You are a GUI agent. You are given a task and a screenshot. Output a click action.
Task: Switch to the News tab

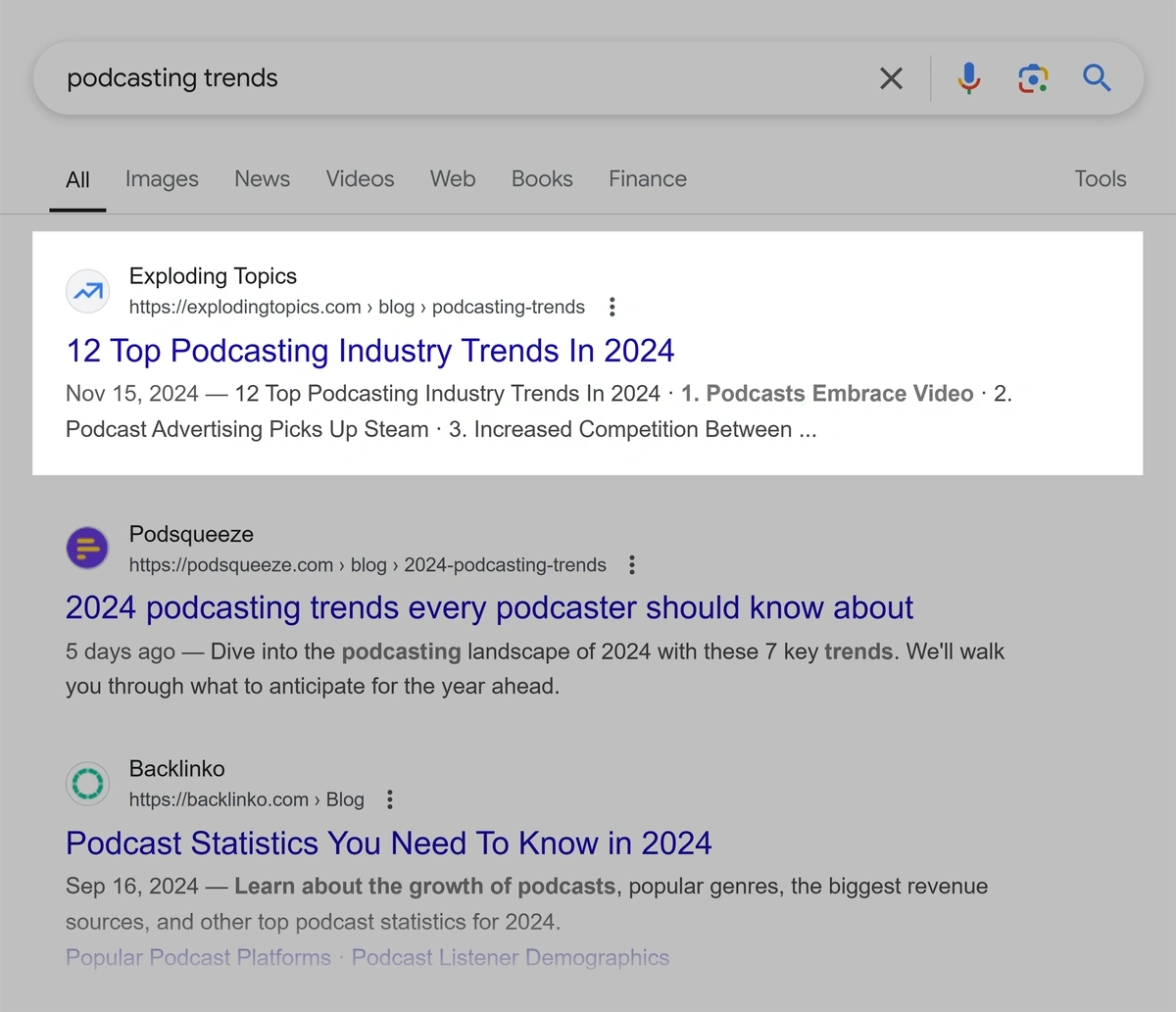click(262, 179)
